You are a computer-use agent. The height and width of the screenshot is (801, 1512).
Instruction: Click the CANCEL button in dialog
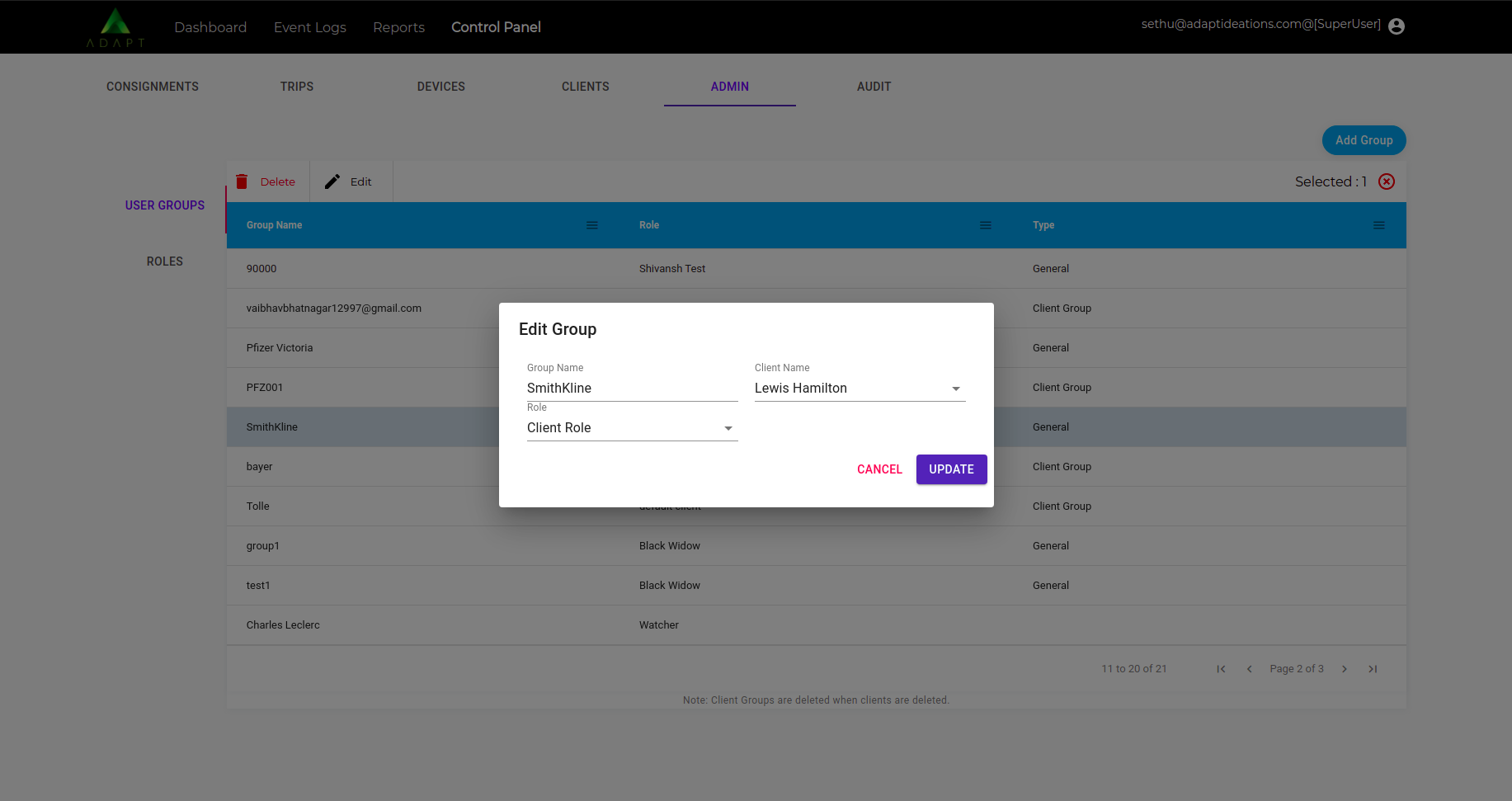(879, 469)
